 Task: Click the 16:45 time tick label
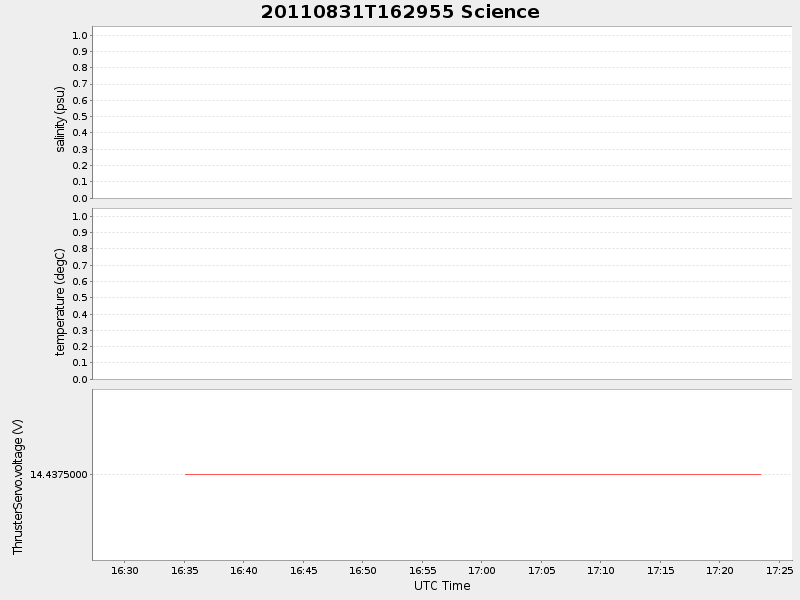[303, 570]
